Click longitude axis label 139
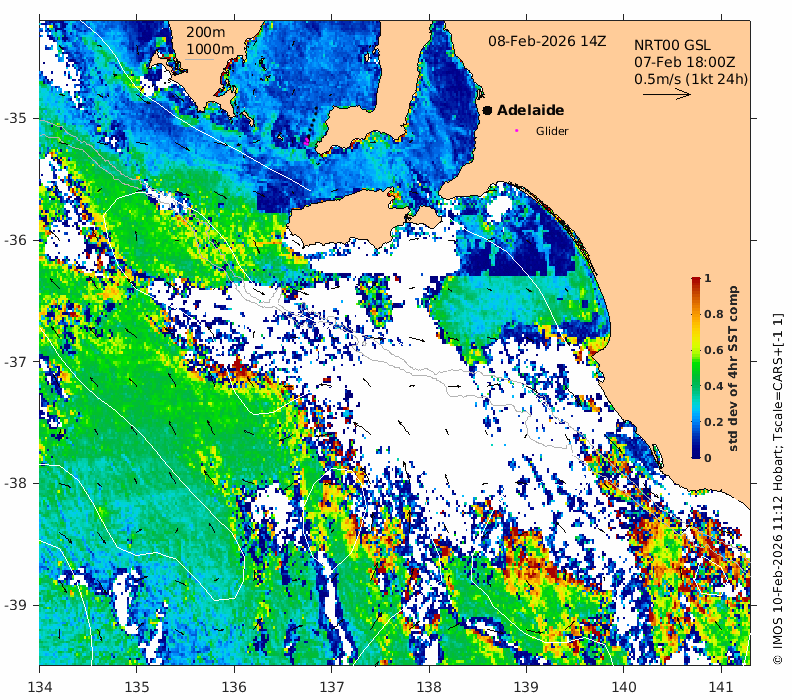Screen dimensions: 792x700 coord(527,687)
